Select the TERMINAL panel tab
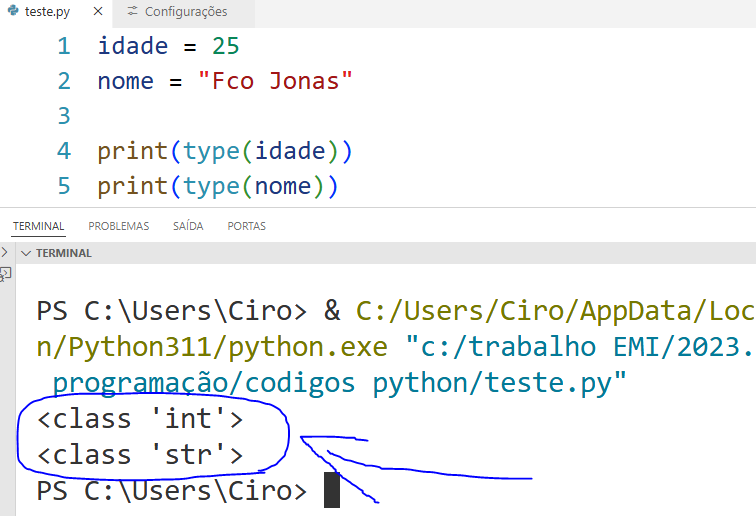The image size is (756, 516). coord(38,226)
